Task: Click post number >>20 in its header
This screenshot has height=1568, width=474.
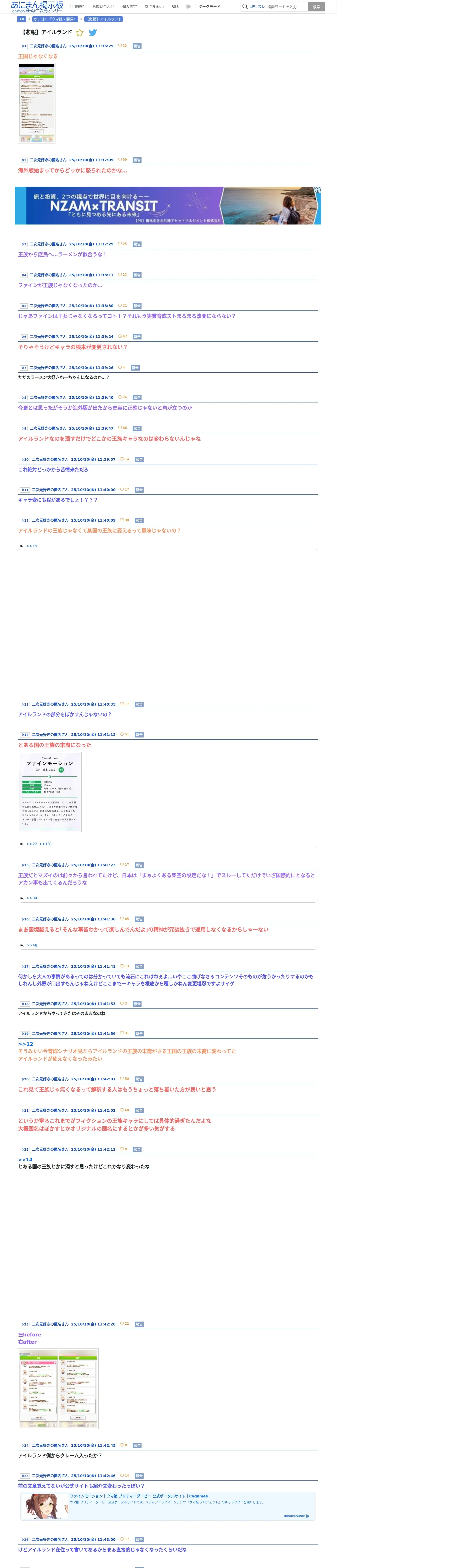Action: click(24, 1079)
